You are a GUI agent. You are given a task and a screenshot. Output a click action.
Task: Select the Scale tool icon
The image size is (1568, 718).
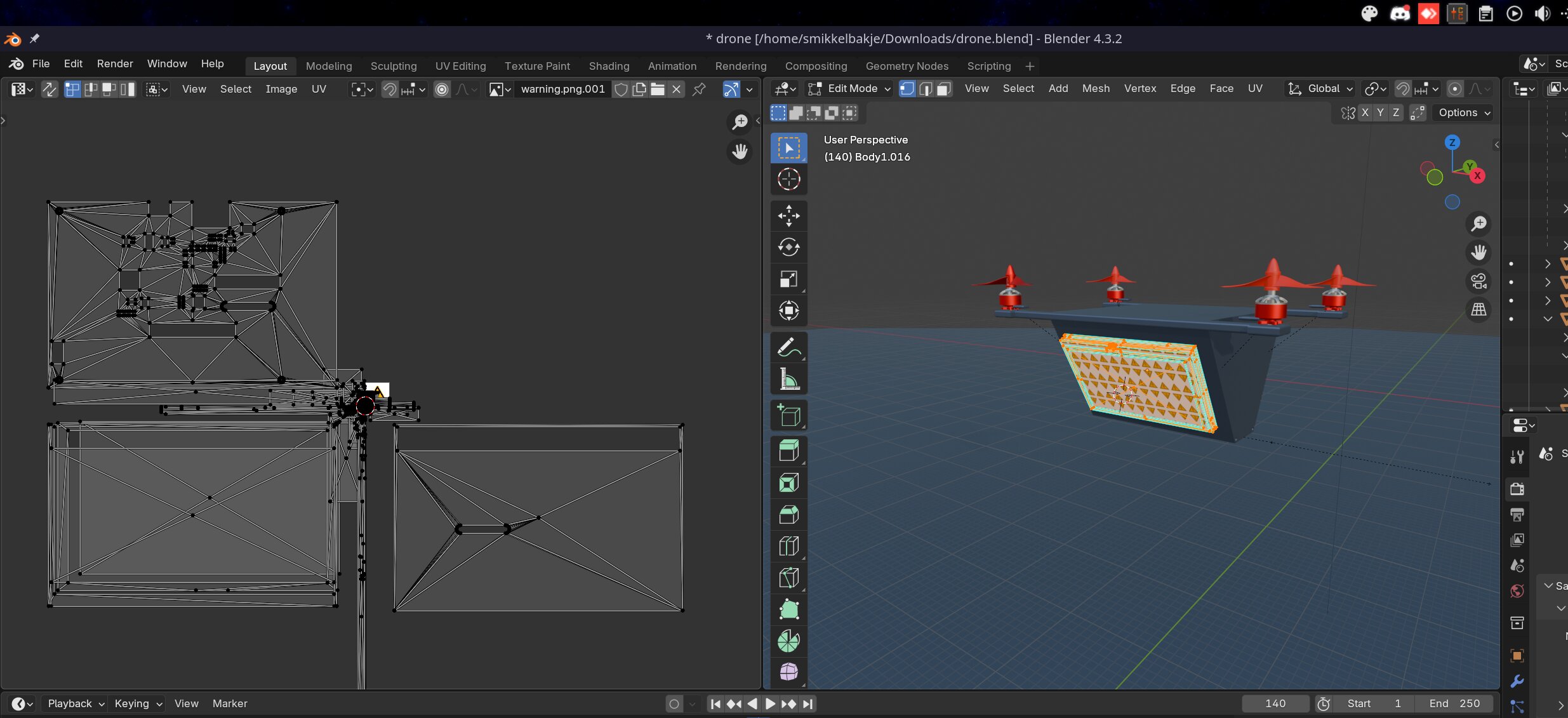(x=789, y=279)
